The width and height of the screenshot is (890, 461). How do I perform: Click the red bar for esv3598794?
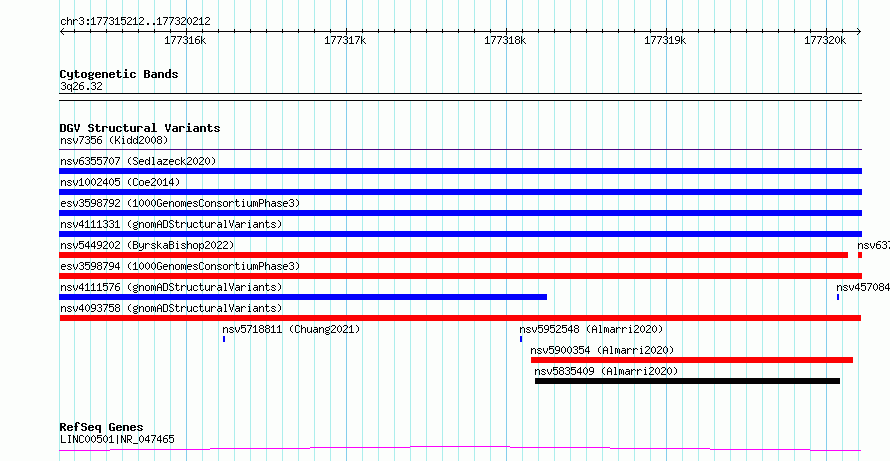(460, 276)
